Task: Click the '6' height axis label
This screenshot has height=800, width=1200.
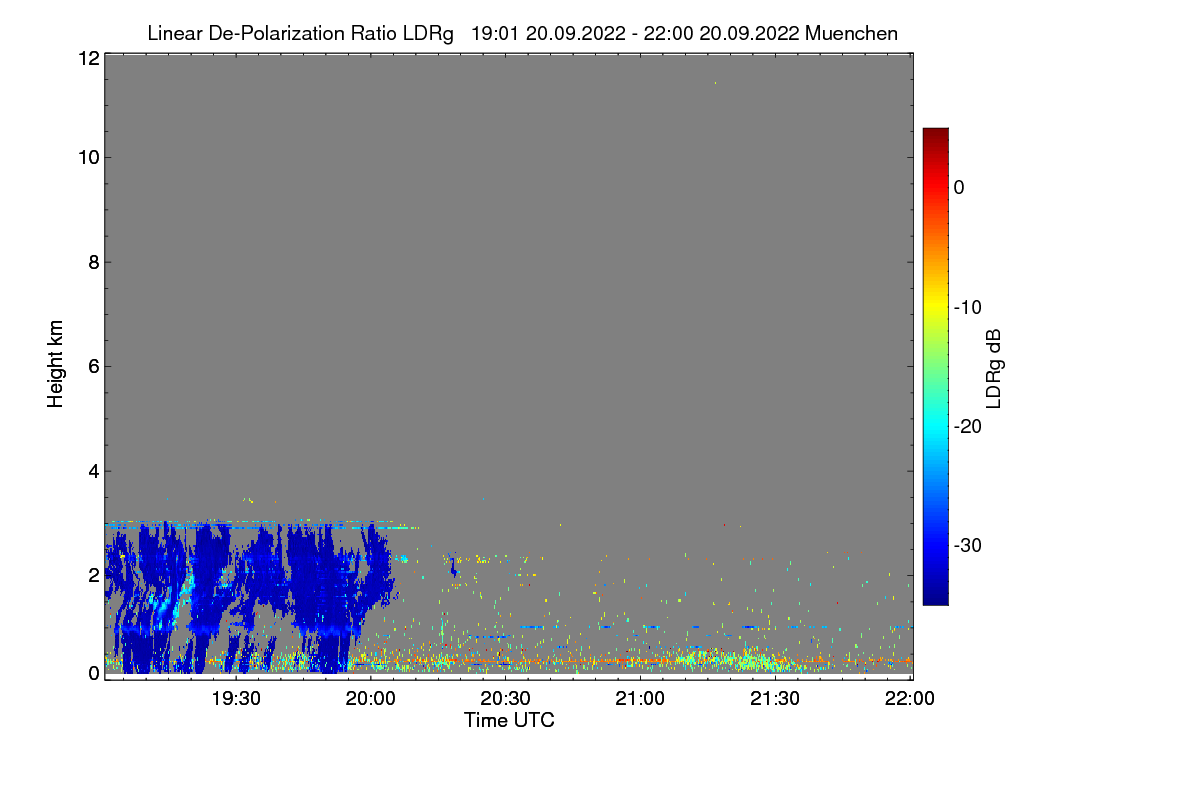Action: 93,366
